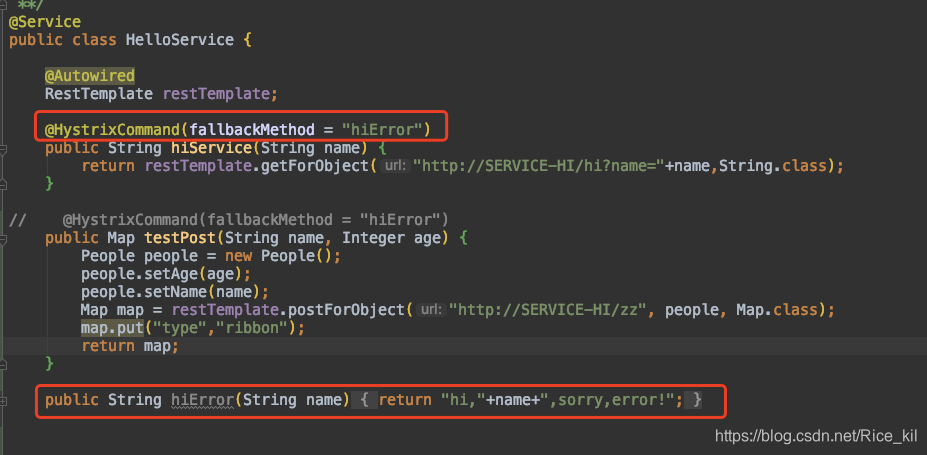The image size is (927, 455).
Task: Click the url: hint before SERVICE-HI/zz
Action: tap(431, 310)
